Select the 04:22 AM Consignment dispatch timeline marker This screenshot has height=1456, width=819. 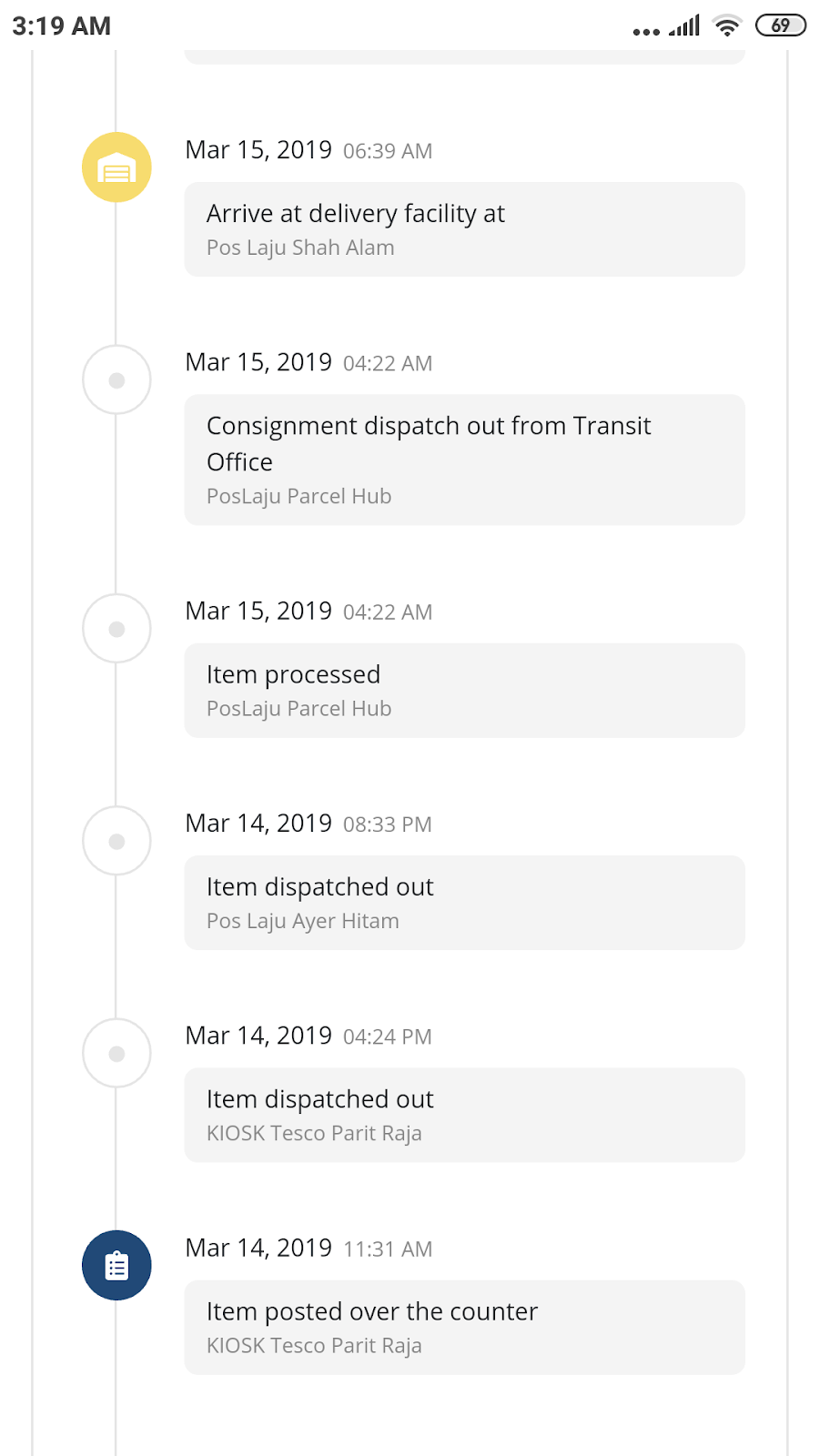(116, 379)
